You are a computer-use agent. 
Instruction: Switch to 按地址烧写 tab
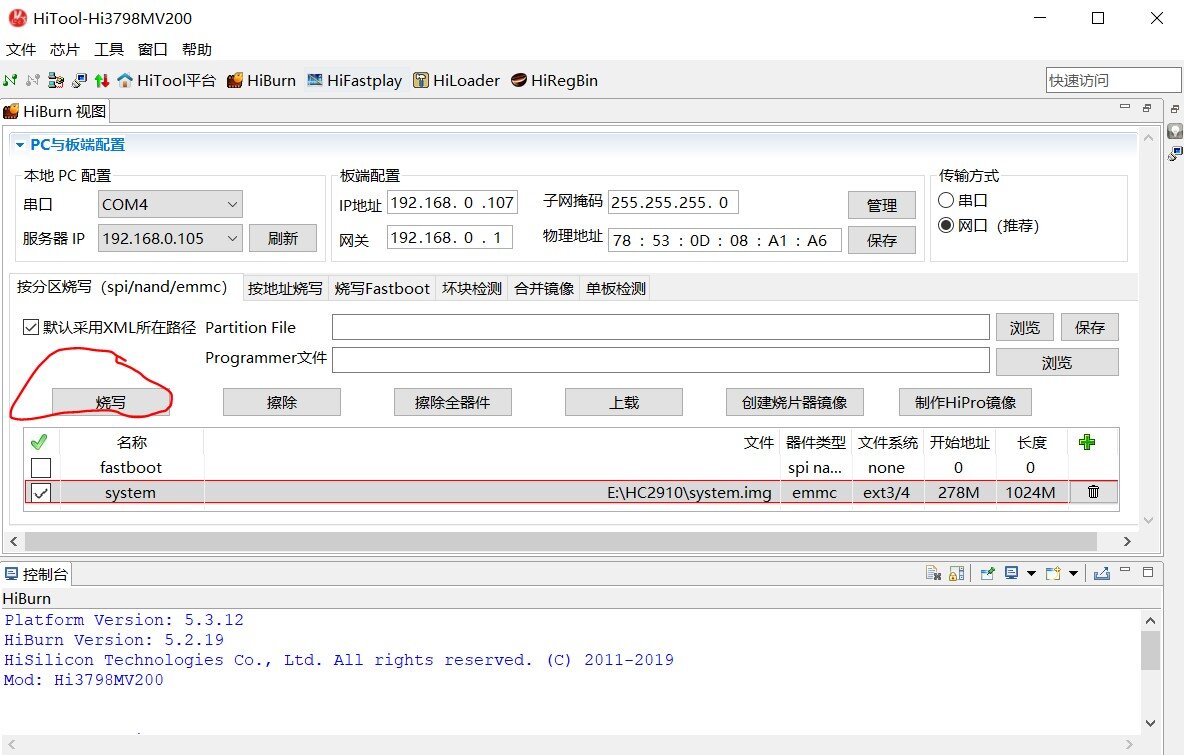(285, 288)
